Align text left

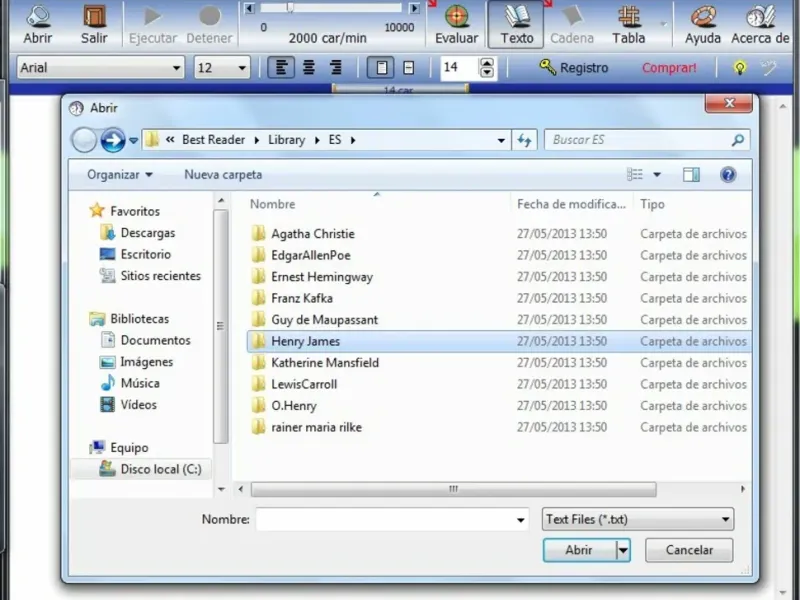pos(281,67)
